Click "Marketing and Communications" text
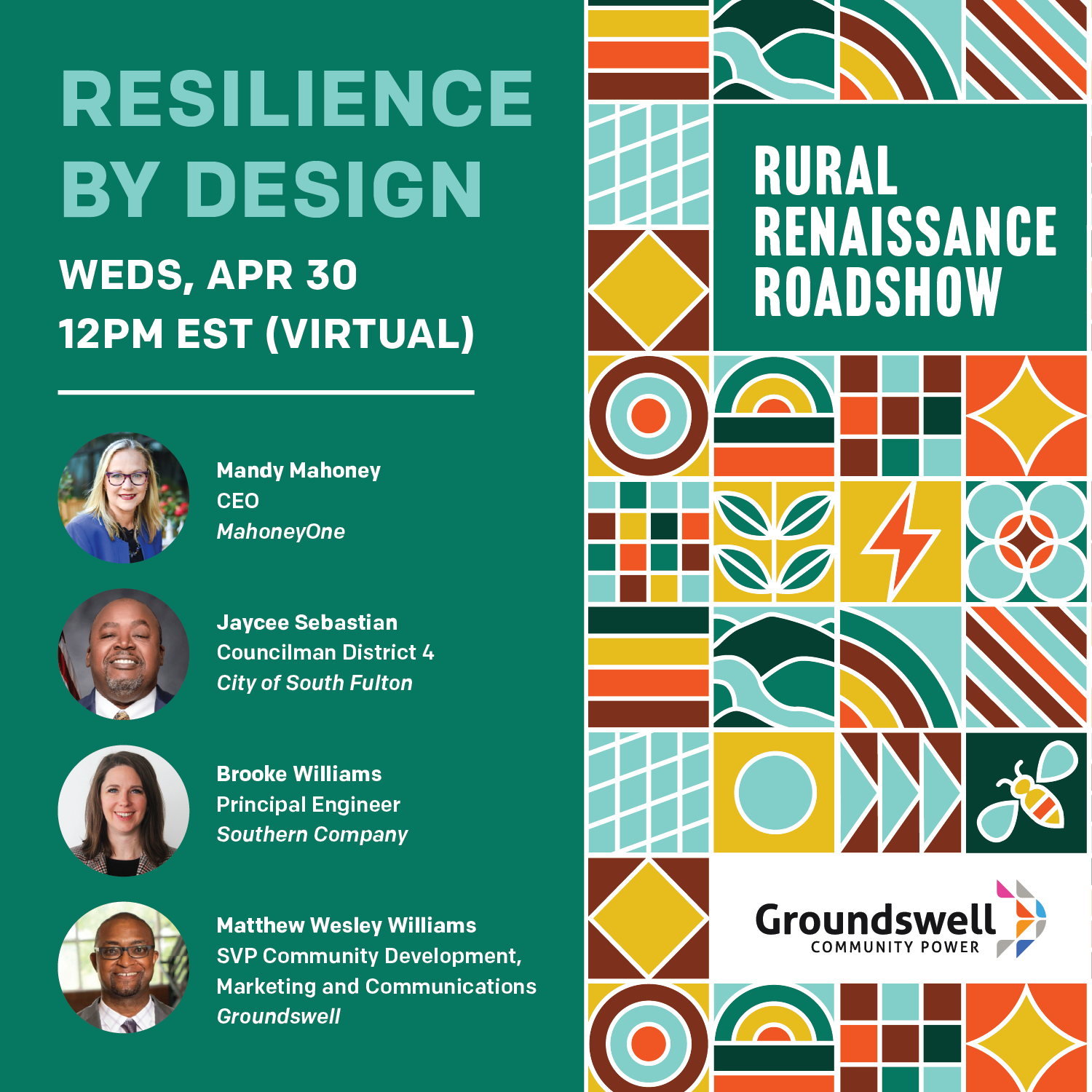1092x1092 pixels. 376,986
